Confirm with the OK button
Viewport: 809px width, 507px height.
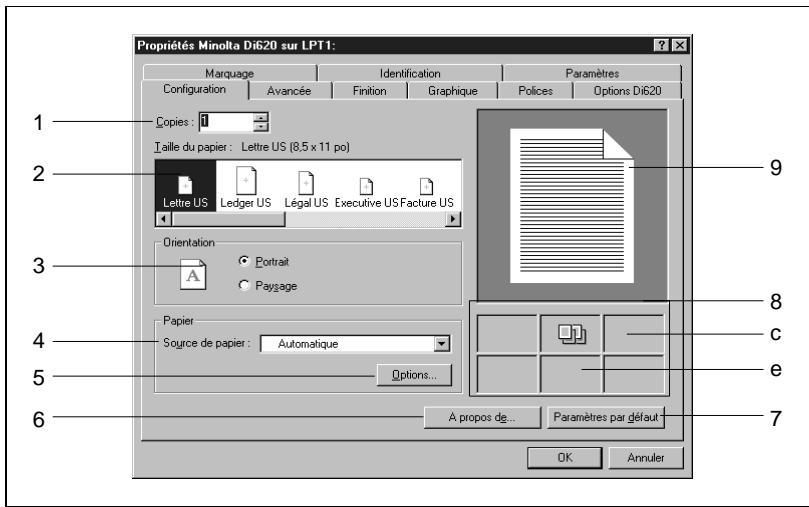564,457
